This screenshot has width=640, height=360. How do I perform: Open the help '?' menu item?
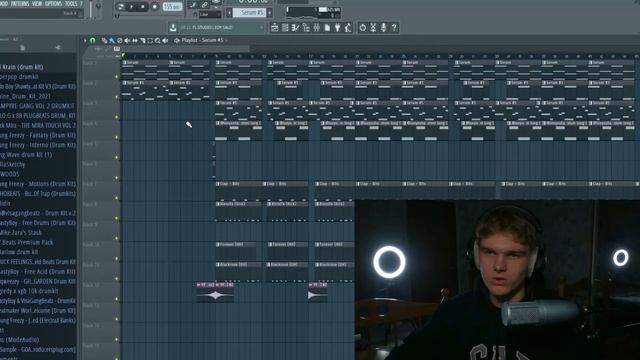tap(81, 4)
